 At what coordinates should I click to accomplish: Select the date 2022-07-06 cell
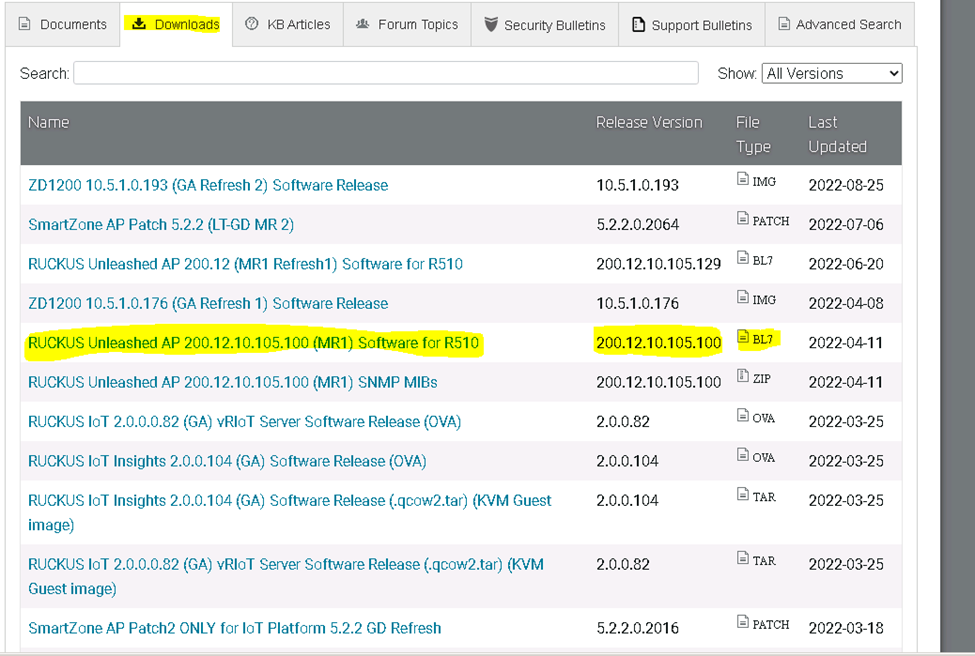(x=846, y=224)
